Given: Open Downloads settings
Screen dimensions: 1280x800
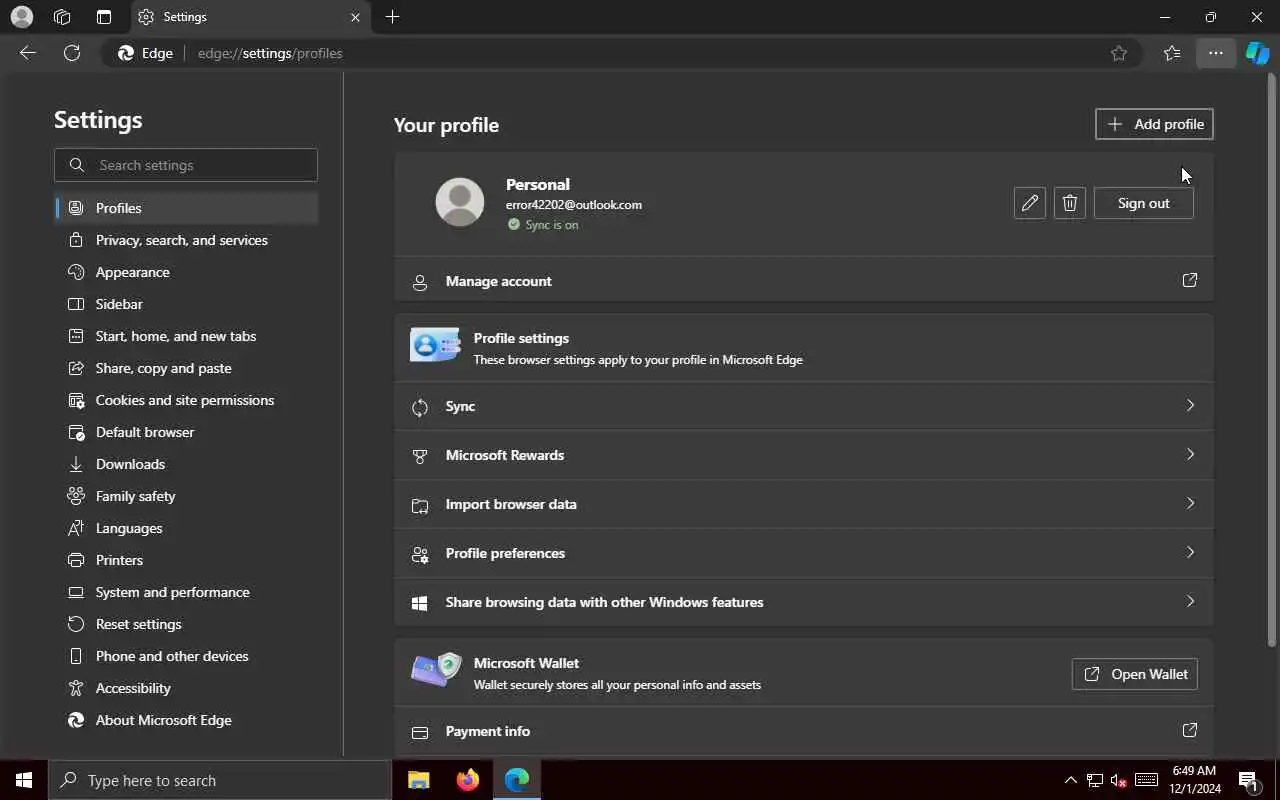Looking at the screenshot, I should tap(186, 464).
